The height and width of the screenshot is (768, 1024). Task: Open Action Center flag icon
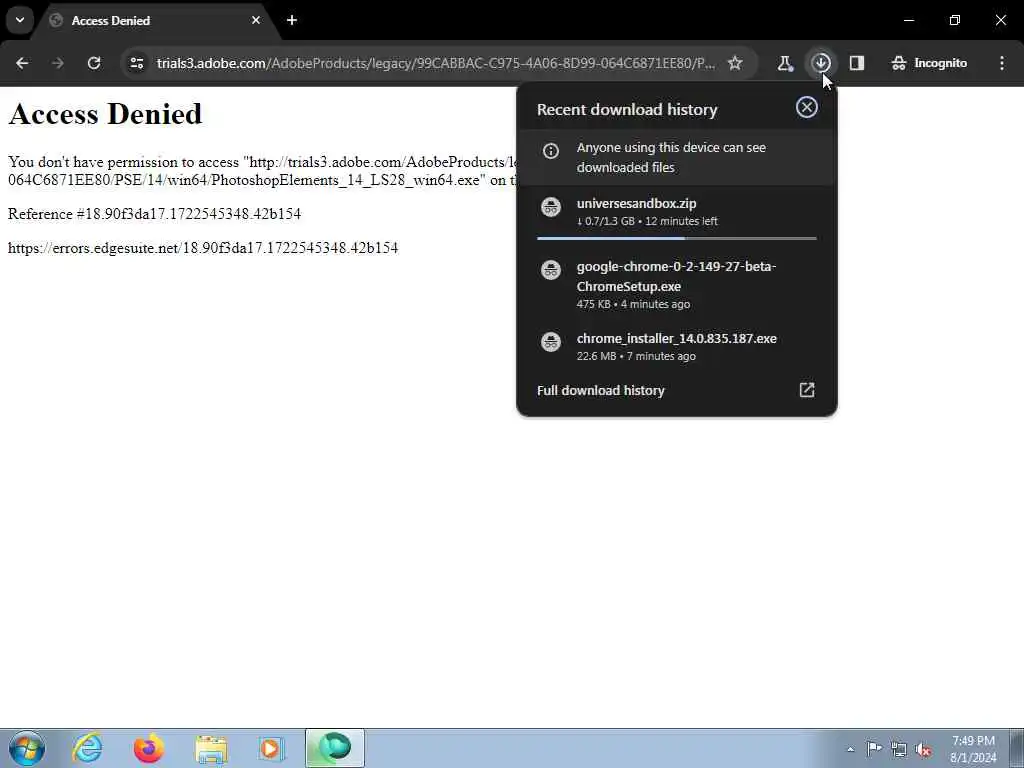(x=874, y=749)
